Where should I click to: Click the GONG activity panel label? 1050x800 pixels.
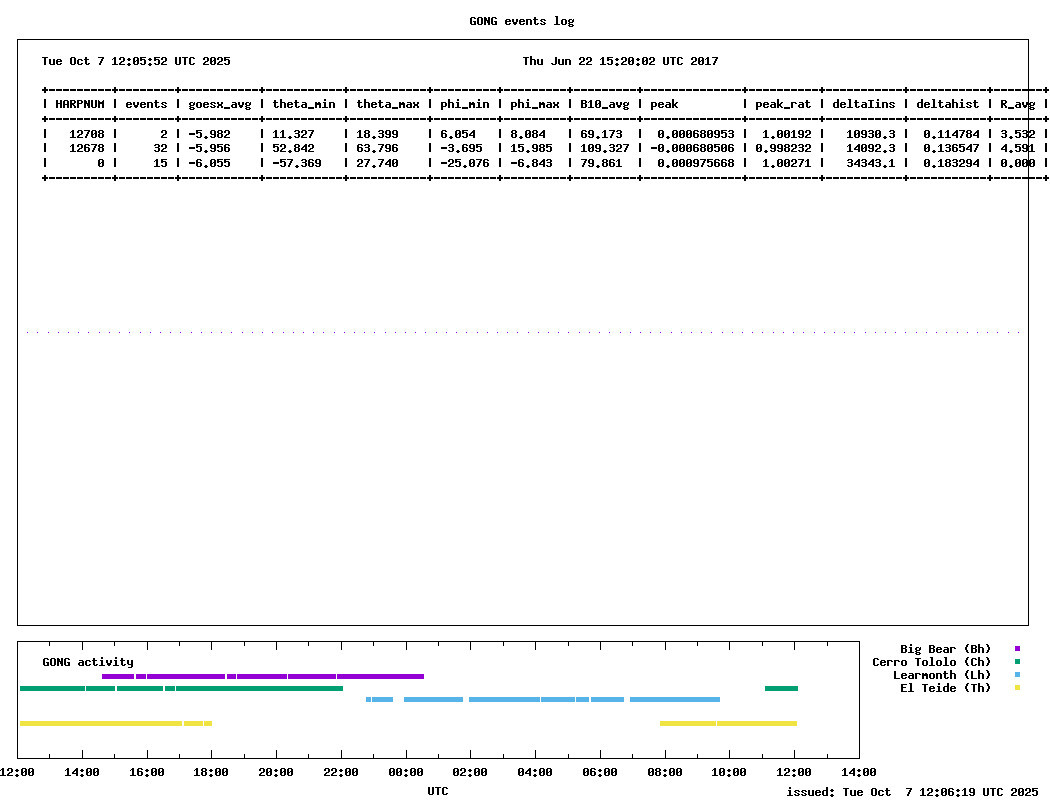click(x=88, y=662)
